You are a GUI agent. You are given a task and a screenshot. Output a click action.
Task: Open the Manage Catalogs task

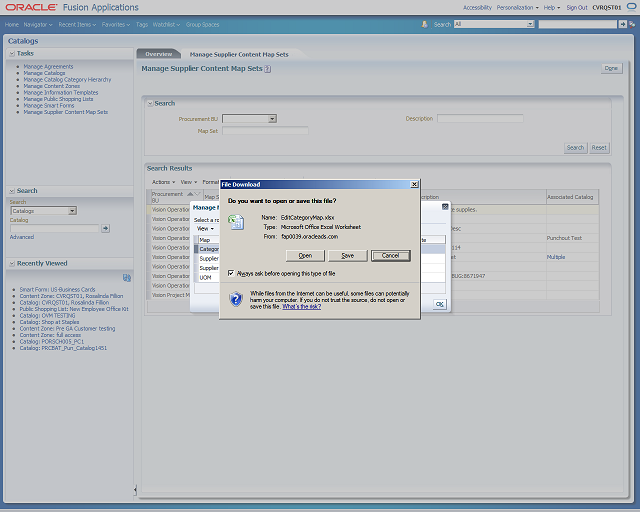click(44, 73)
